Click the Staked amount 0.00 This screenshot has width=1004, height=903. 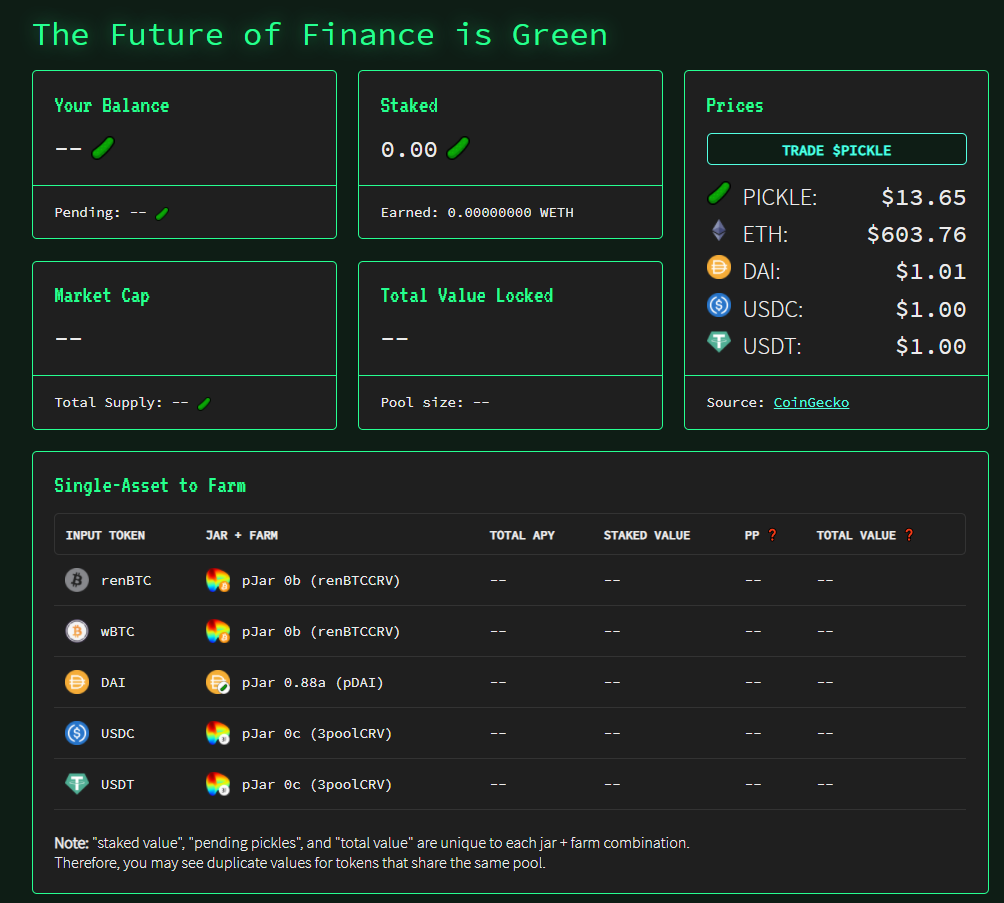click(409, 150)
